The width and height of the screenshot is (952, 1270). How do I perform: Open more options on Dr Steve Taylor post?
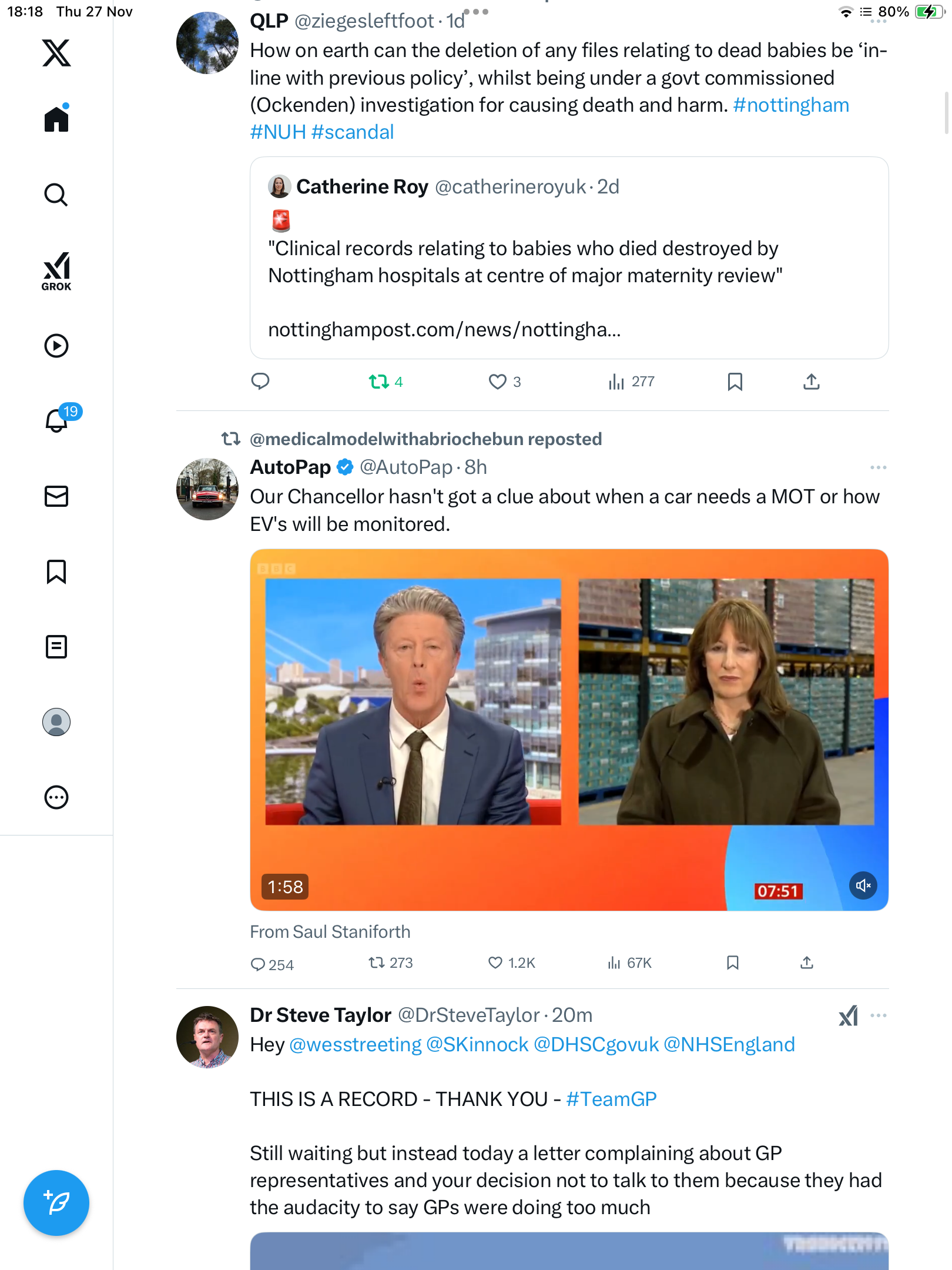coord(878,1015)
